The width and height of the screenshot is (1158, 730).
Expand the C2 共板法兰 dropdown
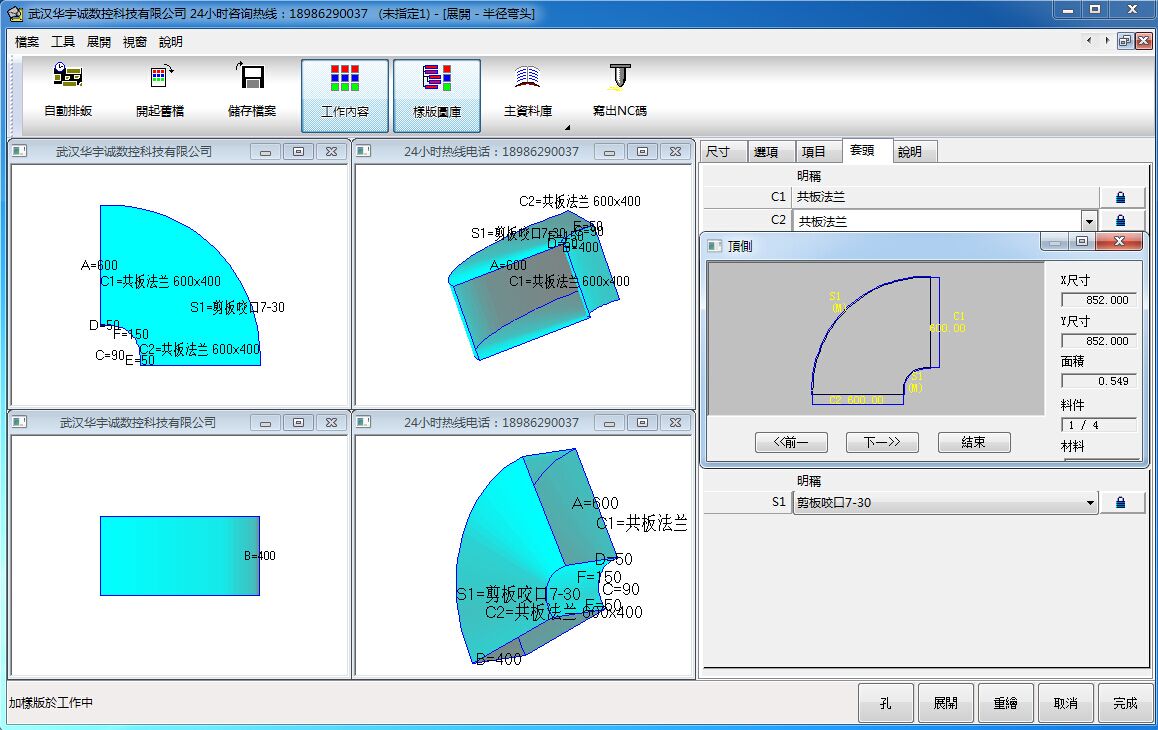click(x=1088, y=221)
